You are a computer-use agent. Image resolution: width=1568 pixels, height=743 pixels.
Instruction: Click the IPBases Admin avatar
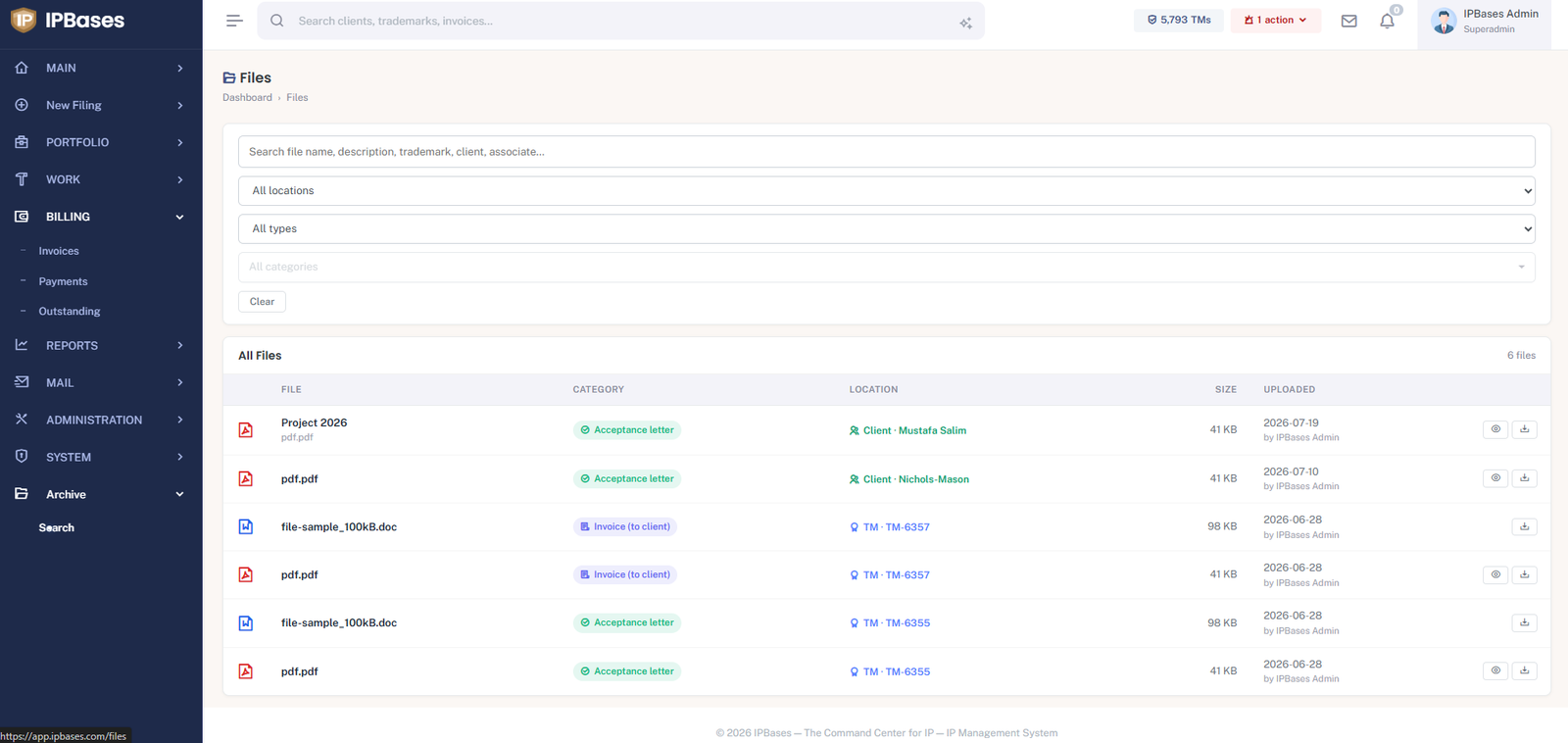[x=1444, y=21]
